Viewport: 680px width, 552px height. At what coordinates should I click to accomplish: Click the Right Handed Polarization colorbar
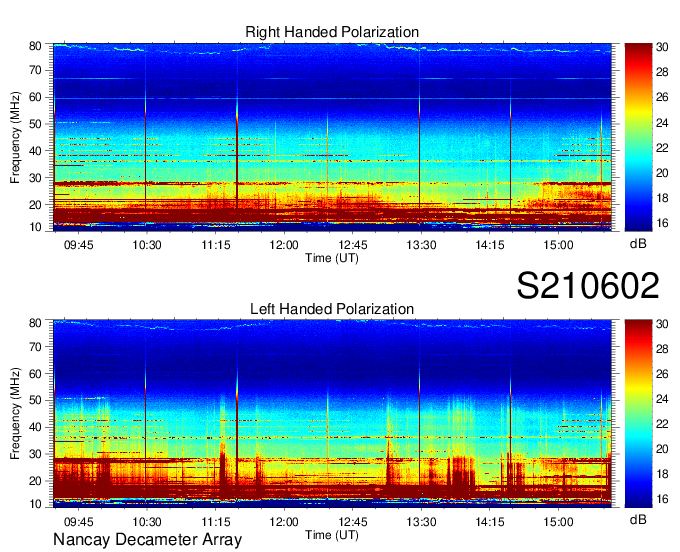(638, 137)
